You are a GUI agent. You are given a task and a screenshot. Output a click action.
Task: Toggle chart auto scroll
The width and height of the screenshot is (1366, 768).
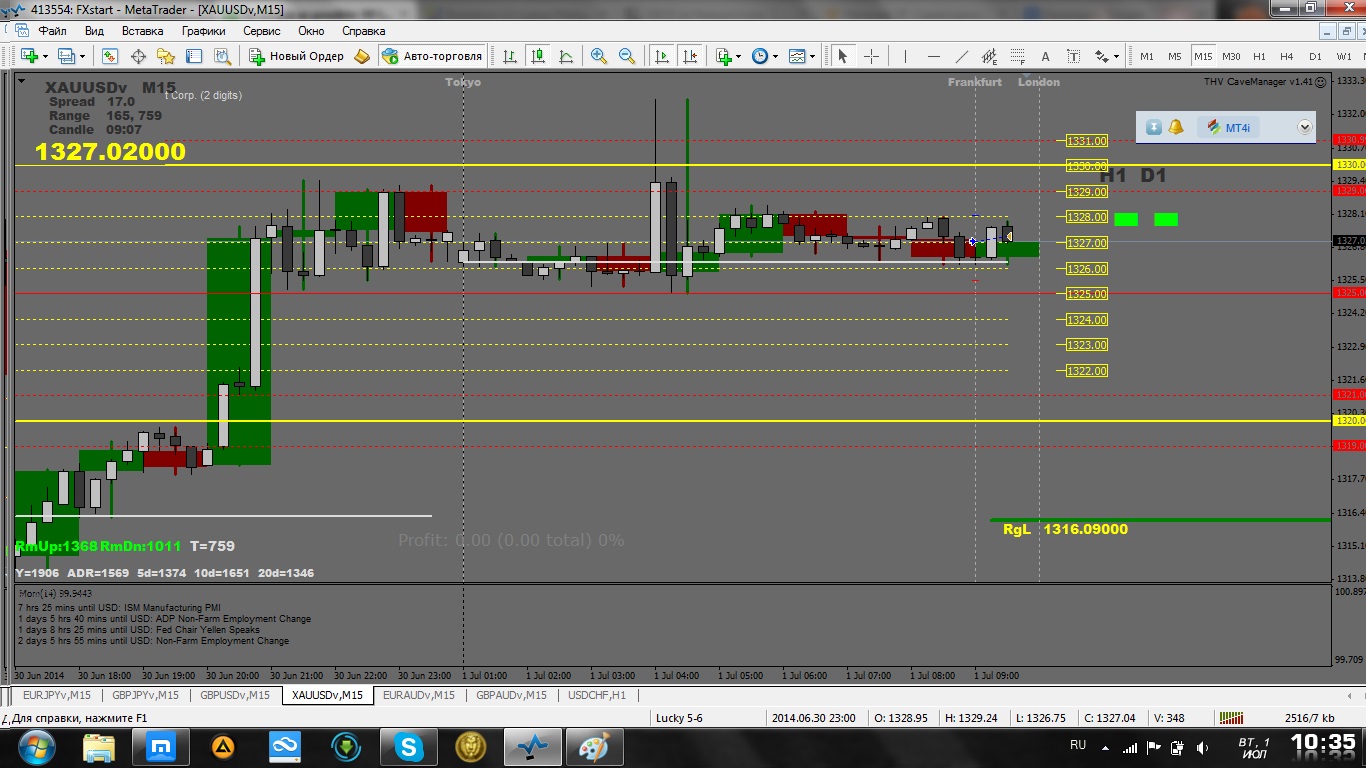point(661,56)
